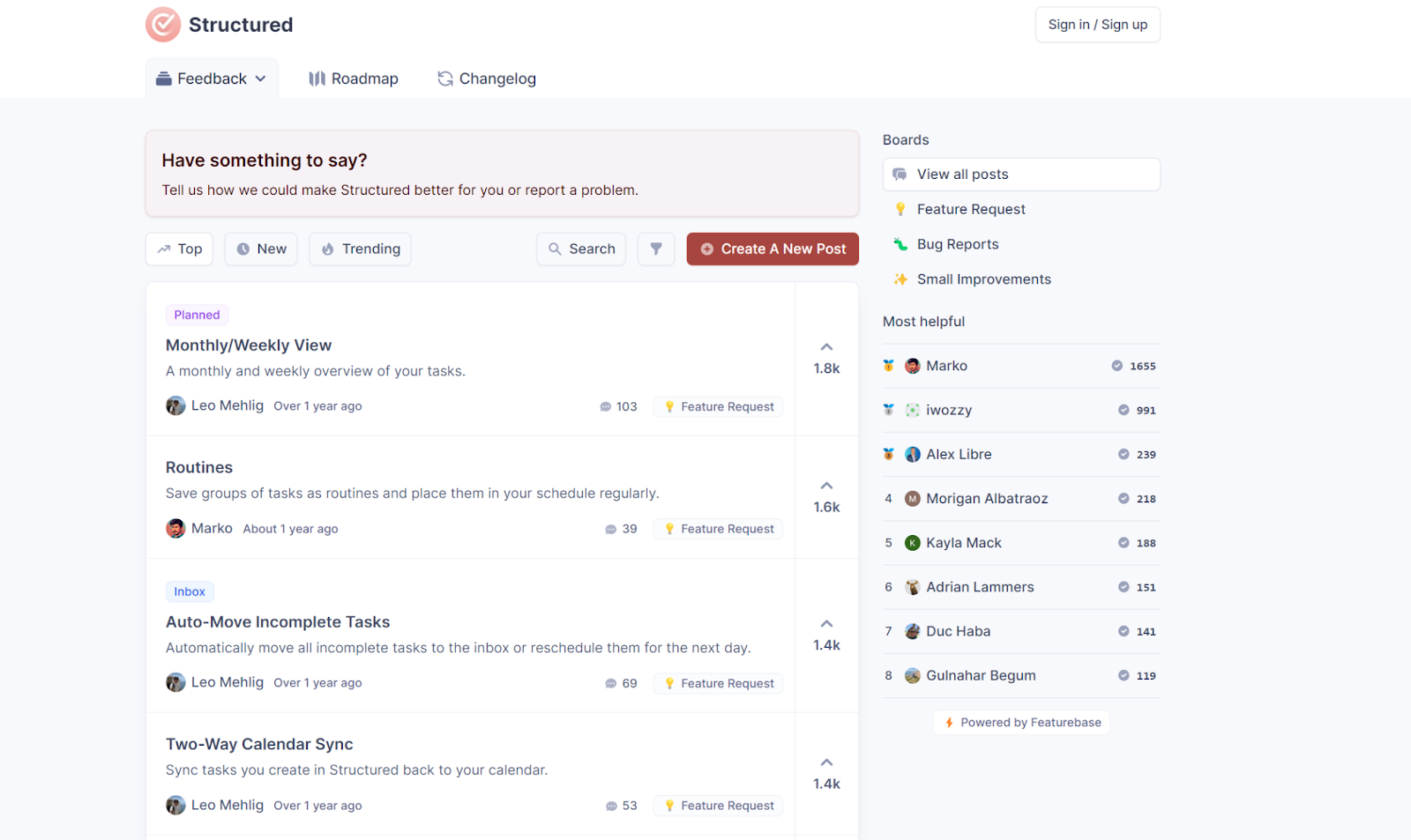Click the Structured logo icon

pyautogui.click(x=163, y=25)
